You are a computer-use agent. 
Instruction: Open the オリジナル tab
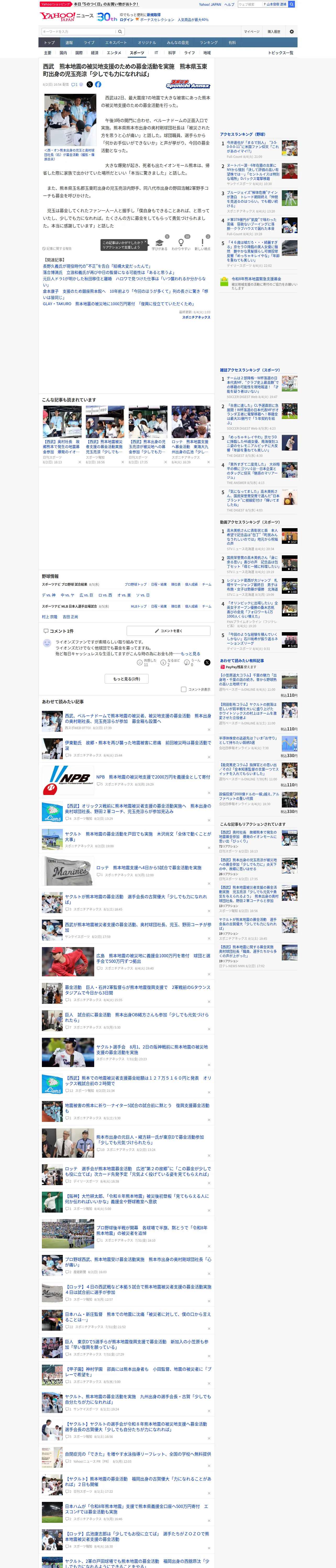(147, 43)
